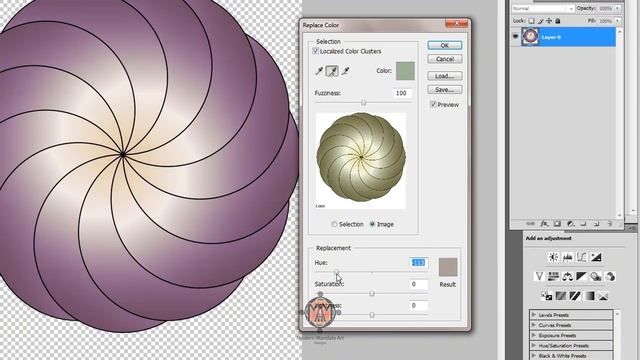Expand Exposure Presets
This screenshot has width=640, height=360.
click(533, 335)
